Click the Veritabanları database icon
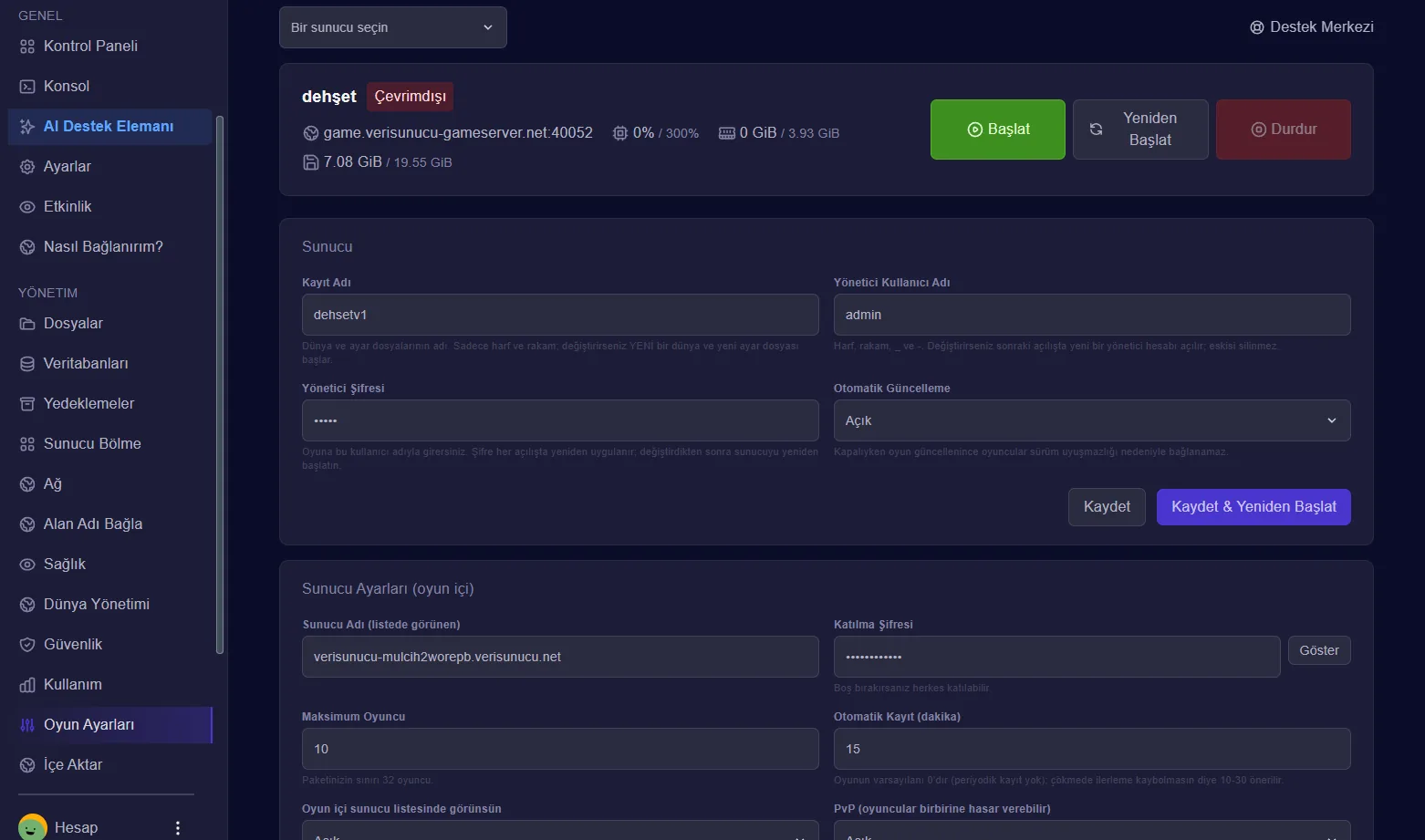The image size is (1425, 840). point(27,364)
